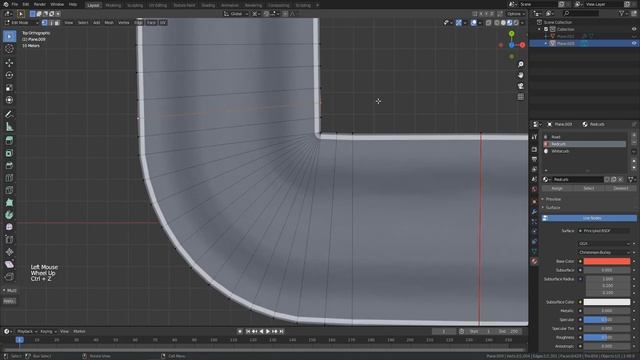Collapse the Surface panel
Image resolution: width=640 pixels, height=360 pixels.
553,208
